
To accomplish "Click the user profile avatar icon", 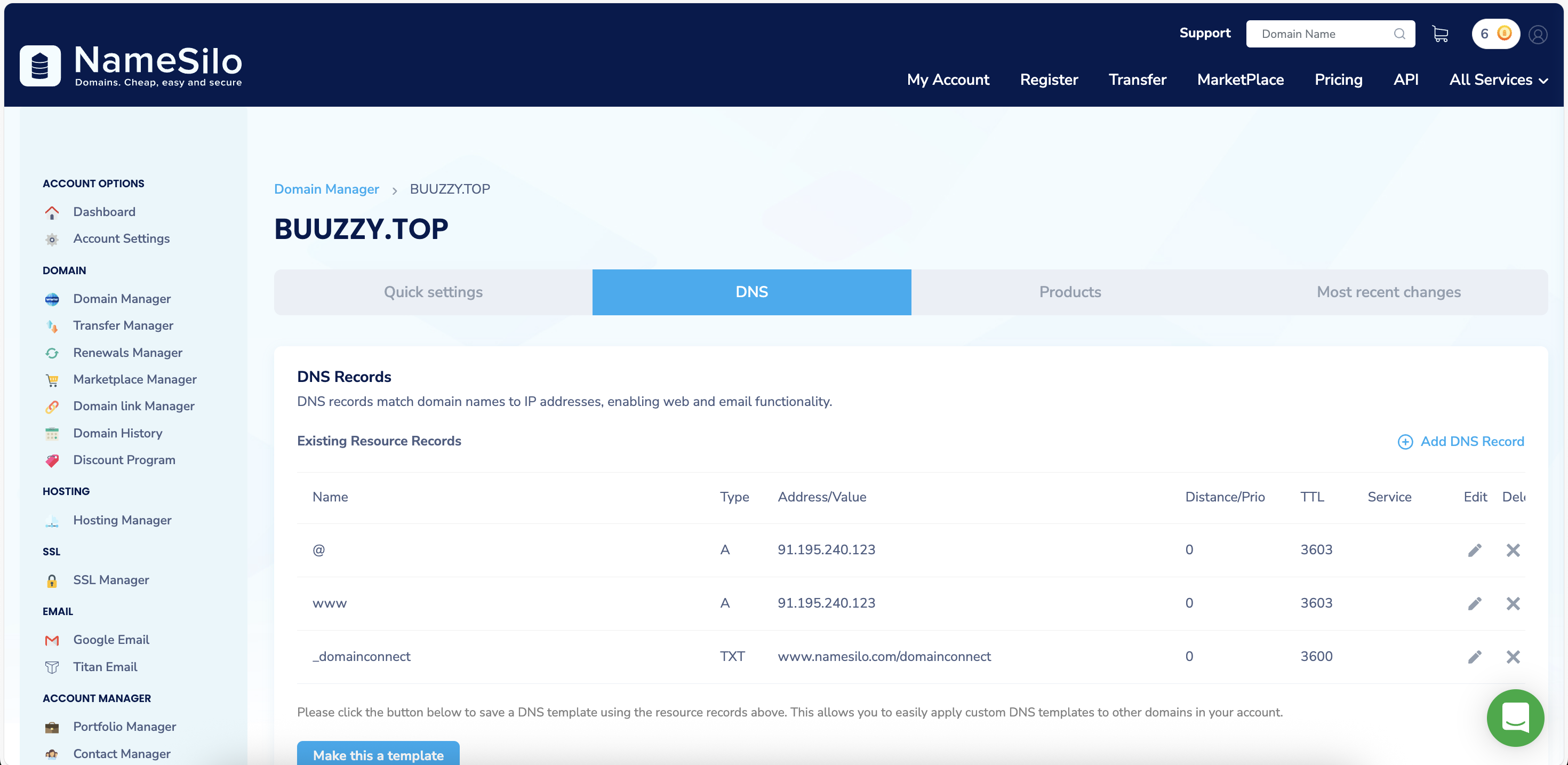I will 1538,35.
